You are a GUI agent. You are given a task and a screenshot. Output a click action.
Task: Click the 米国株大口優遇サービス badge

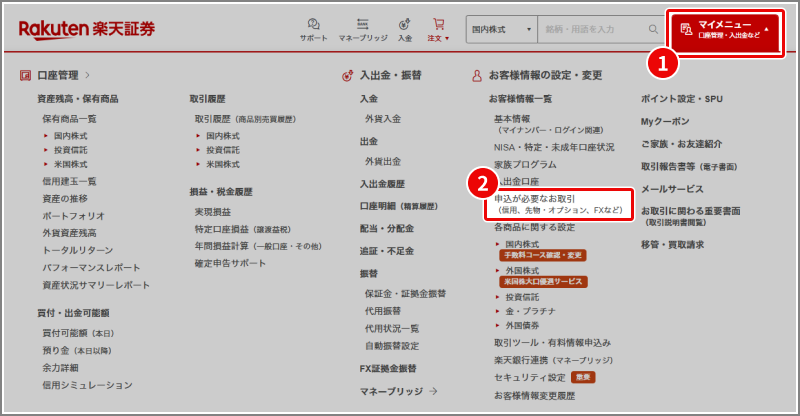coord(543,282)
